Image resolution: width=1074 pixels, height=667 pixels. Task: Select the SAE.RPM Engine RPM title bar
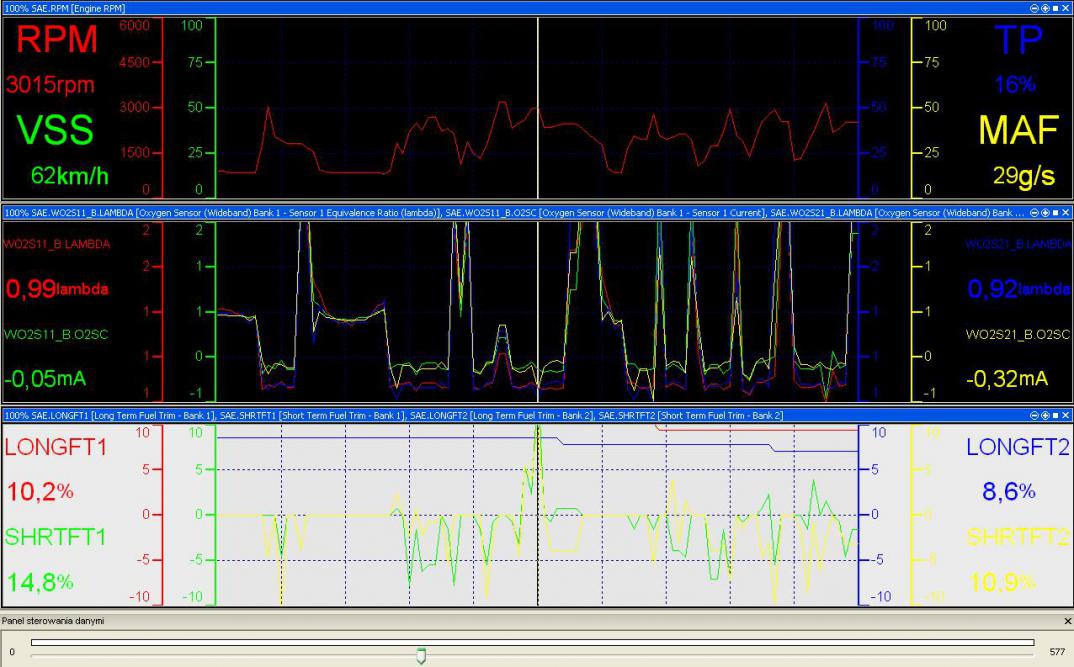pos(537,8)
